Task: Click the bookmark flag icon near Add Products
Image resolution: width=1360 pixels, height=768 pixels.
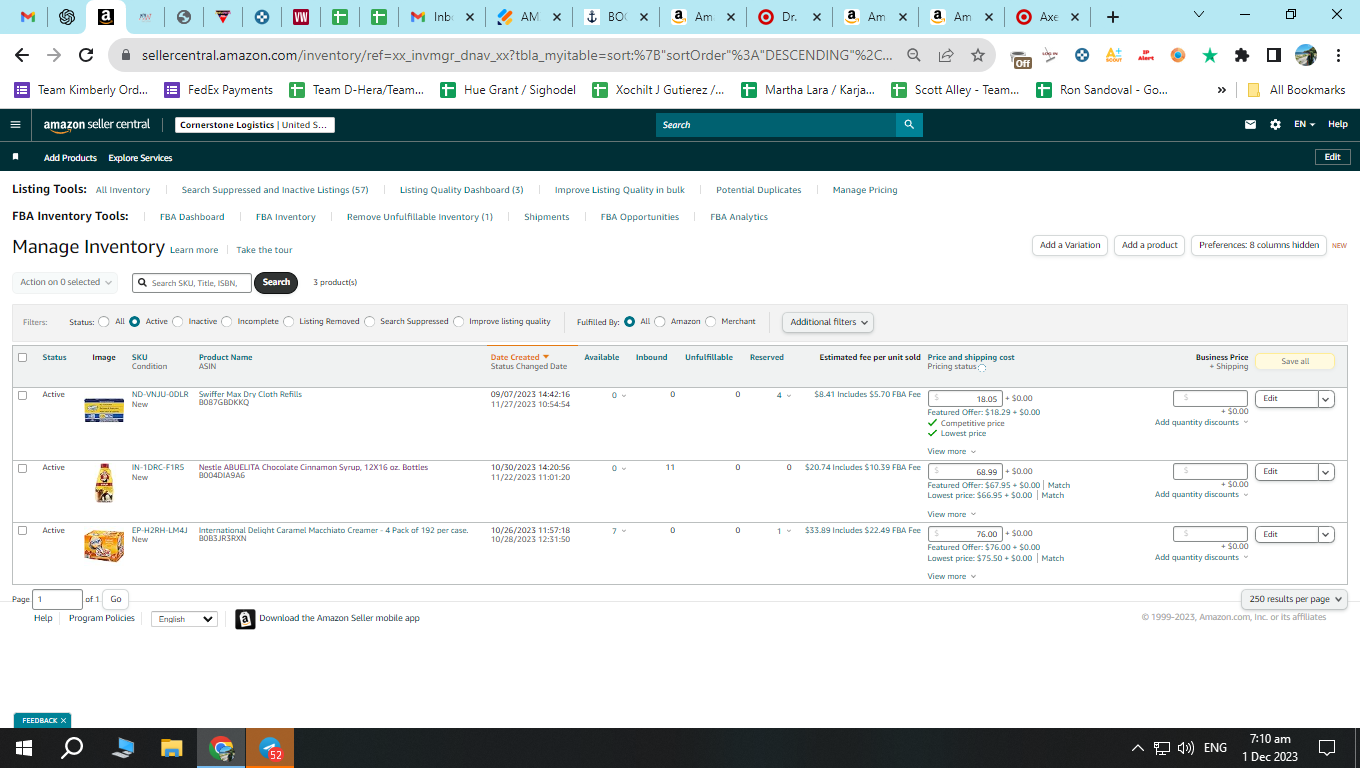Action: pos(15,157)
